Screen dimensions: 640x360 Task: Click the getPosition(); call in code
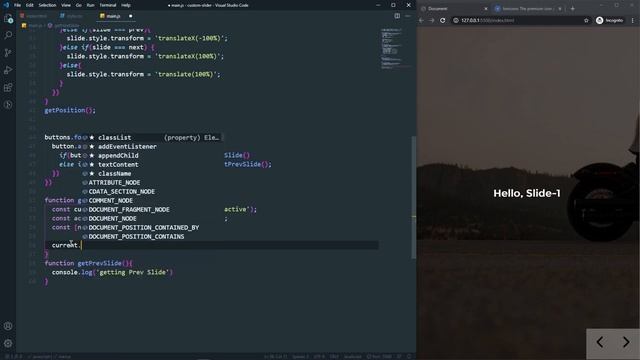(70, 110)
